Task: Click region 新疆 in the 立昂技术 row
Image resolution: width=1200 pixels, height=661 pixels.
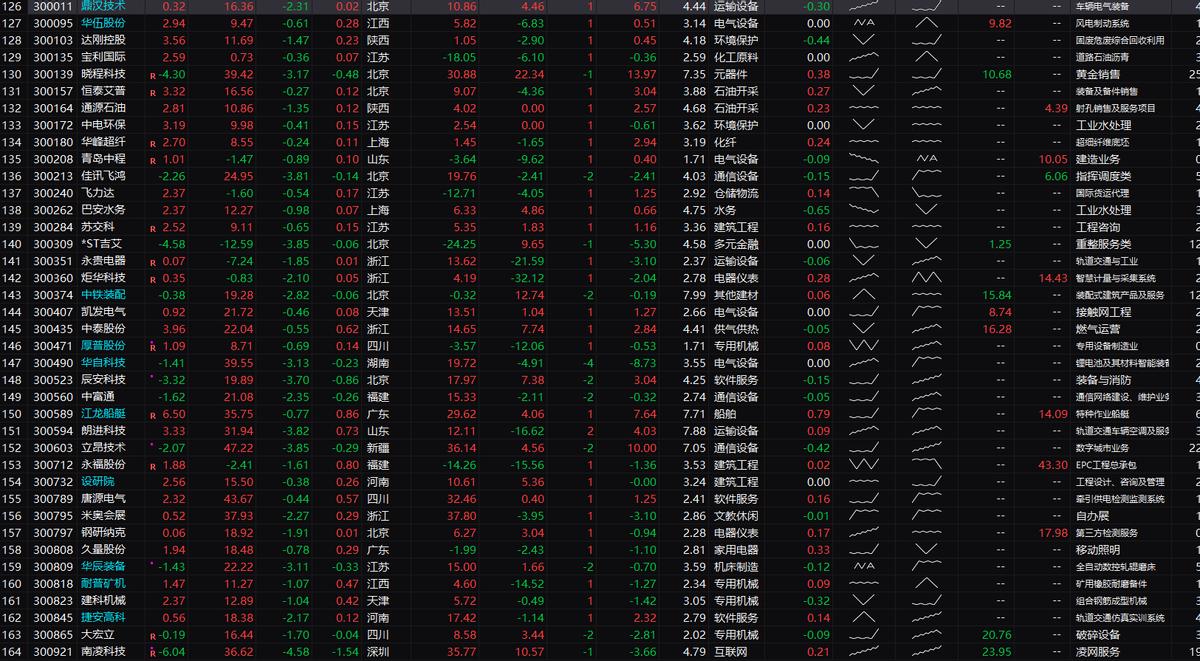Action: pos(378,448)
